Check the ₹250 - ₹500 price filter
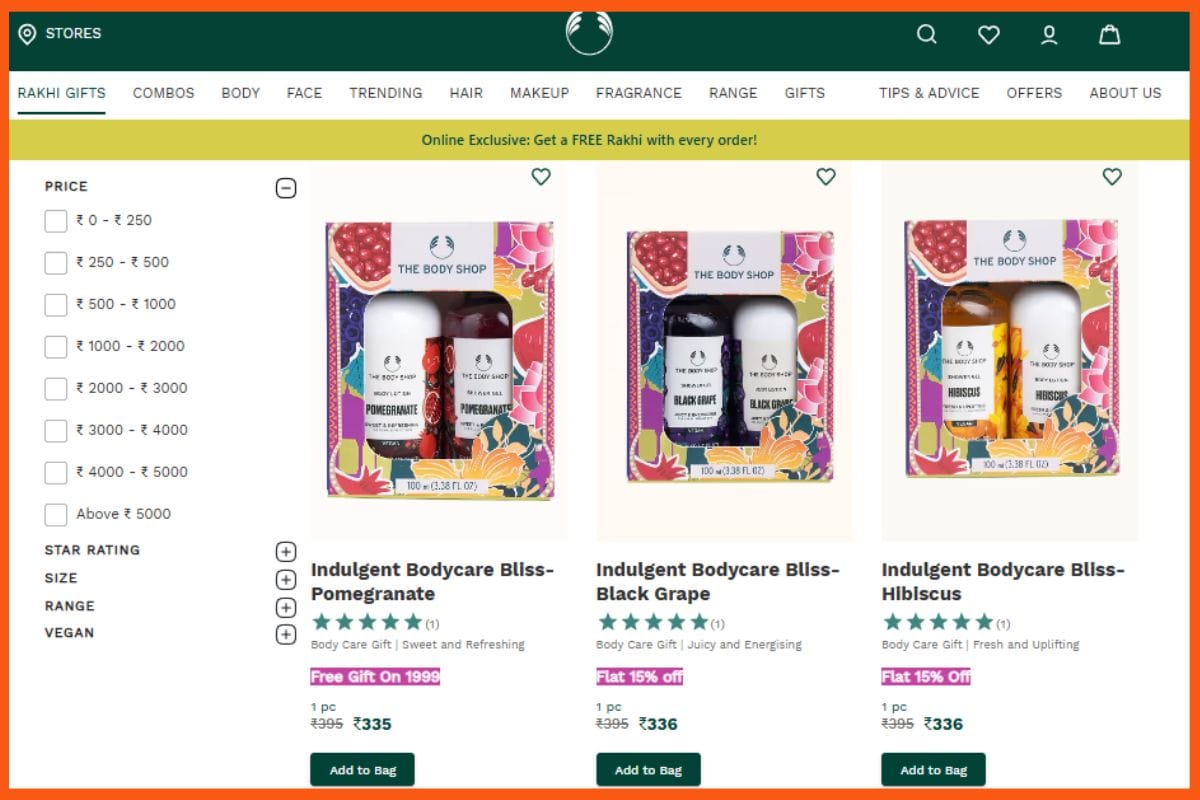 [x=55, y=262]
